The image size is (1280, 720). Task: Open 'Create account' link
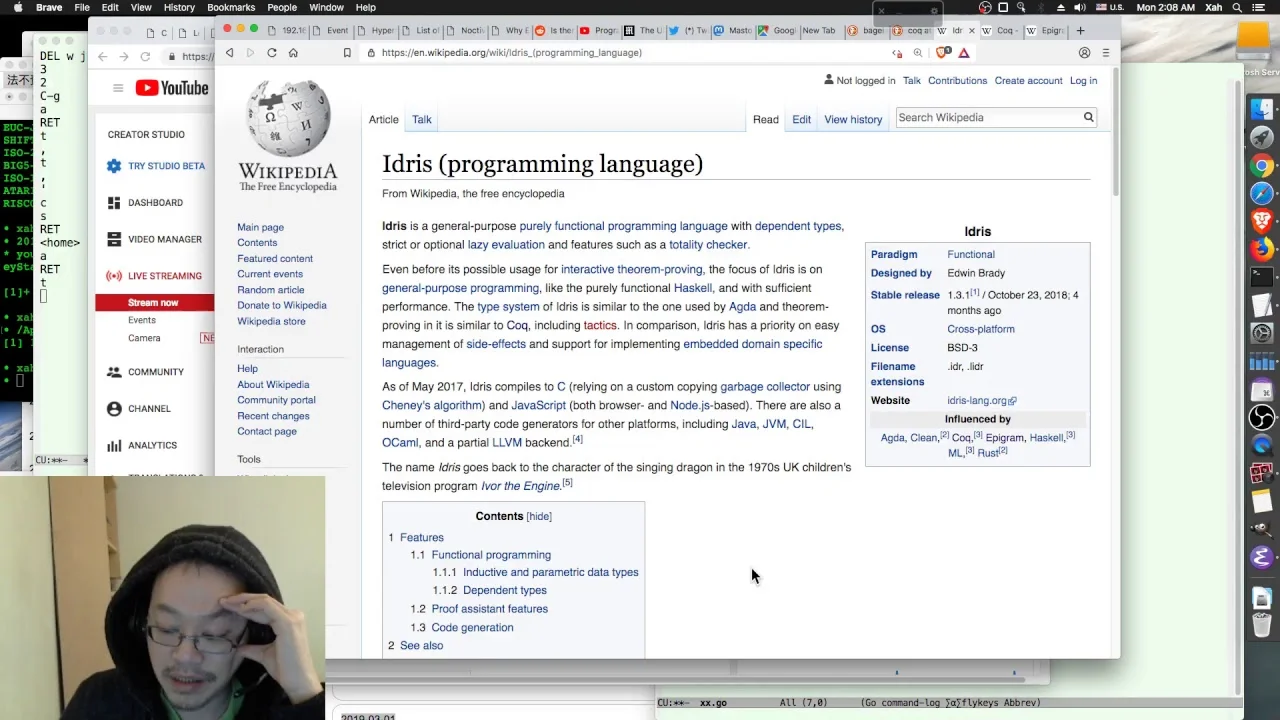tap(1028, 81)
